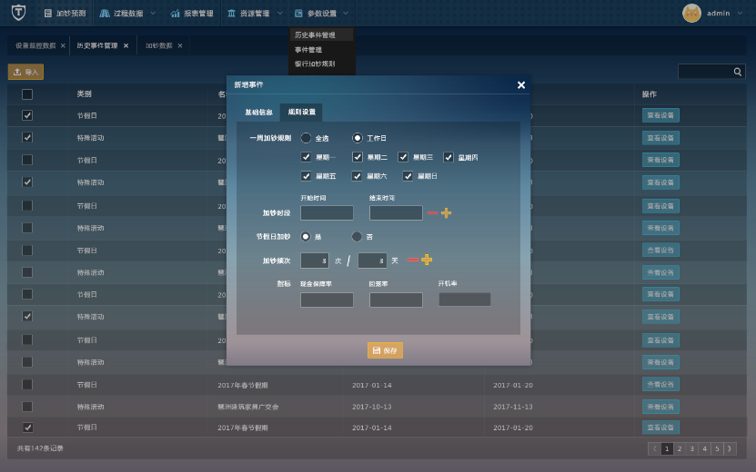
Task: Select the 全选 radio button
Action: click(306, 138)
